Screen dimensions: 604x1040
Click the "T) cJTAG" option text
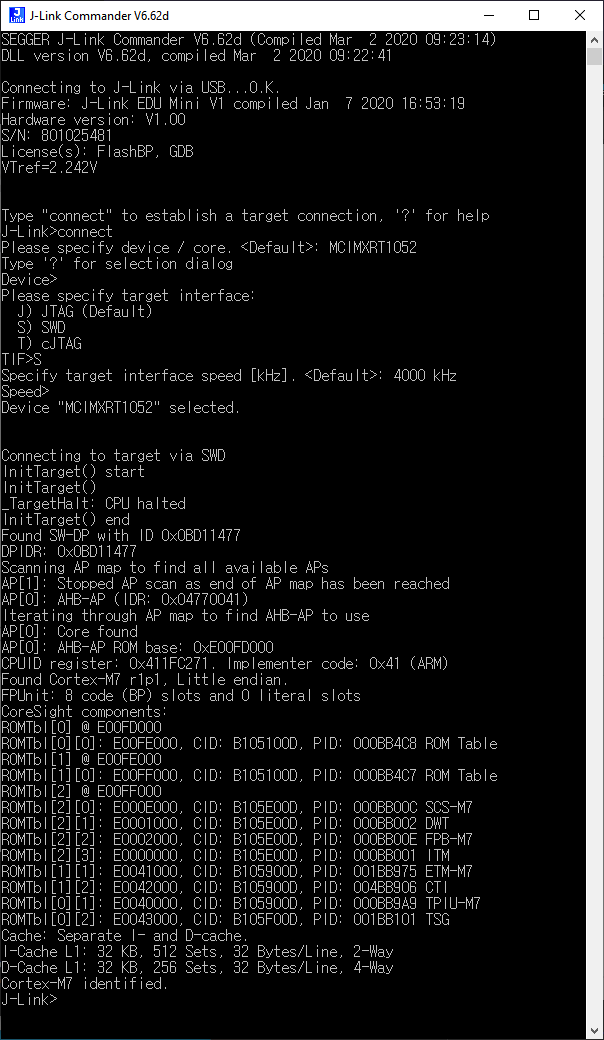coord(50,344)
